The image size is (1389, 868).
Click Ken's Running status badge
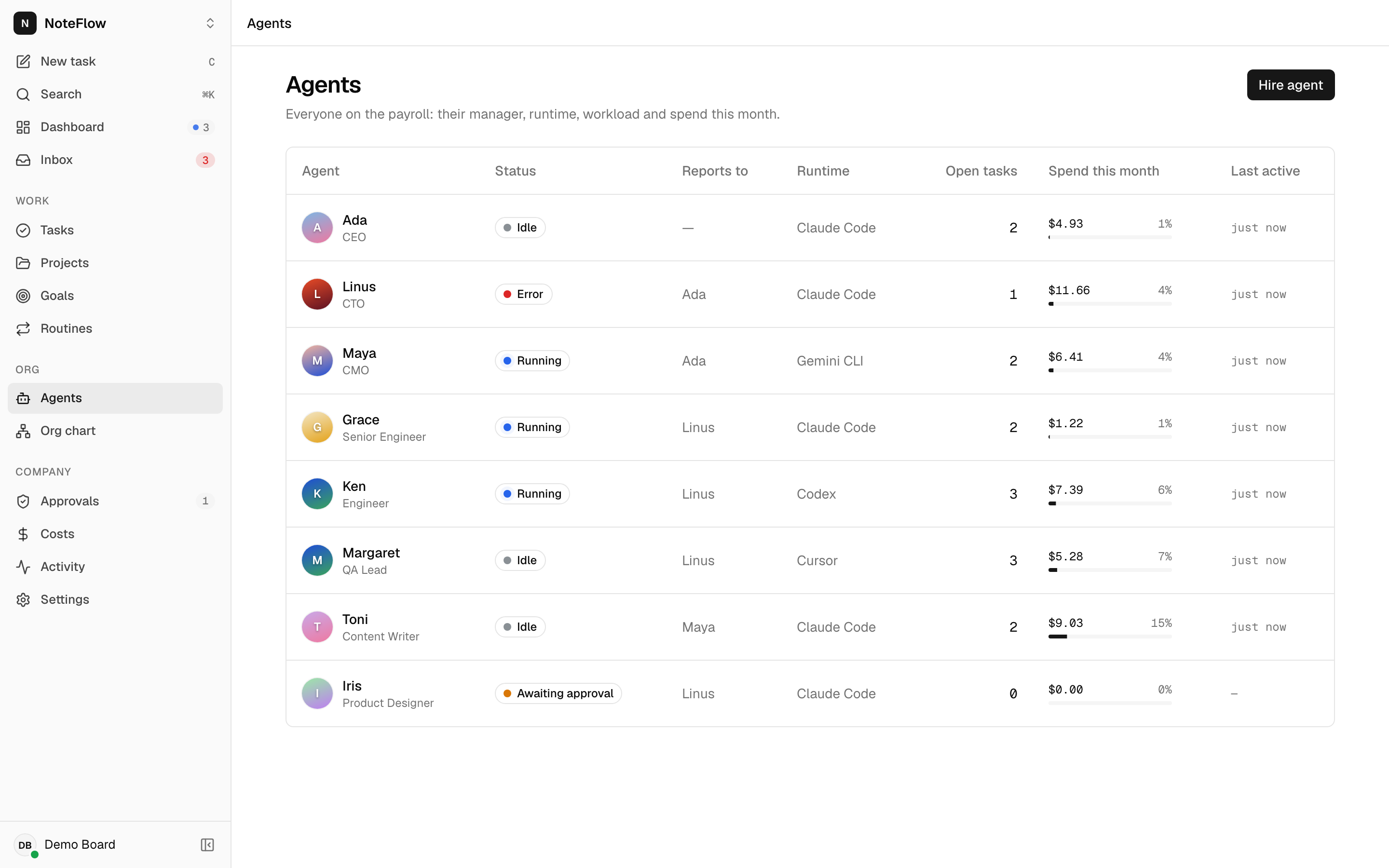tap(532, 494)
